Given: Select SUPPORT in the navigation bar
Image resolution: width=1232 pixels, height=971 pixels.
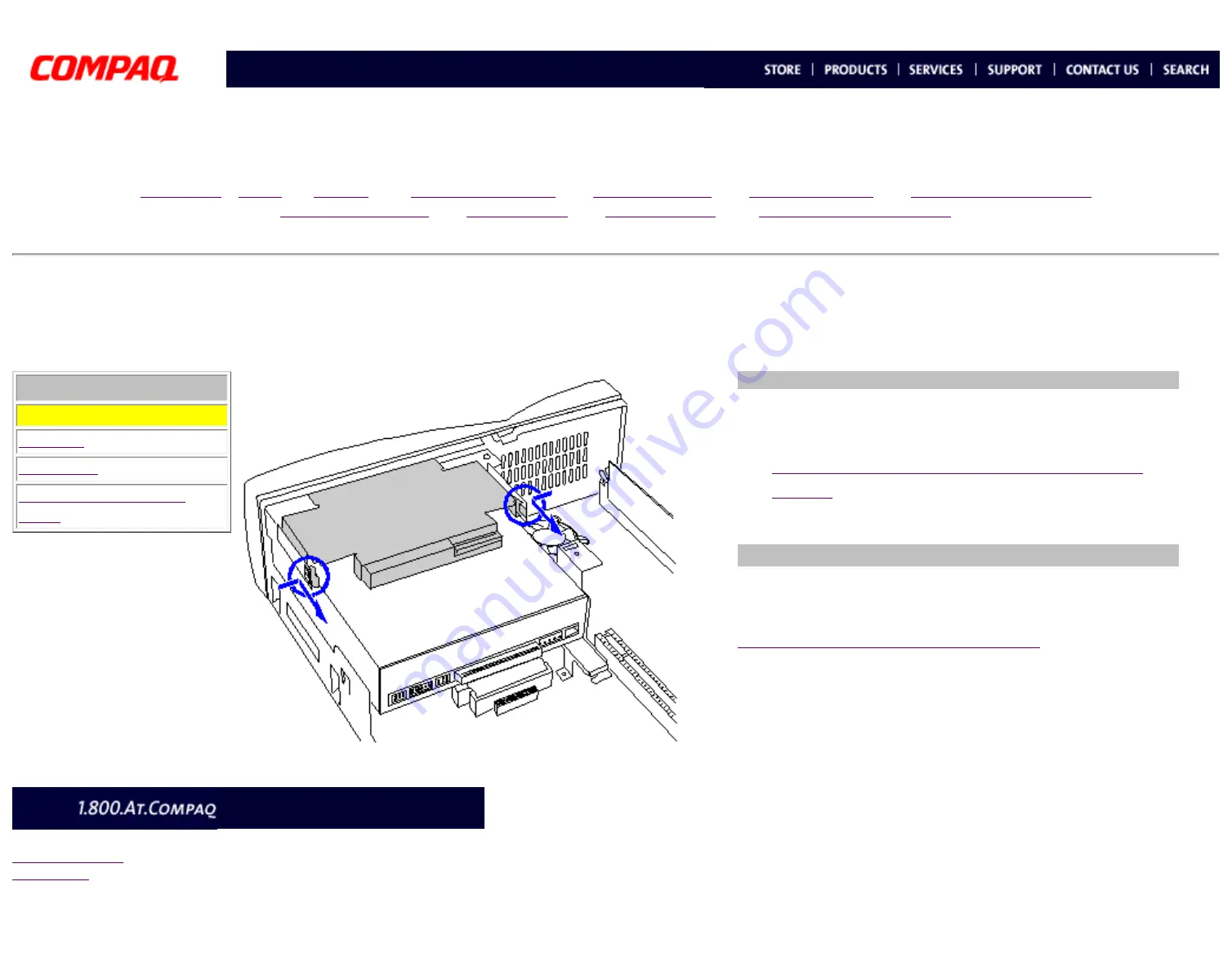Looking at the screenshot, I should pos(1014,70).
